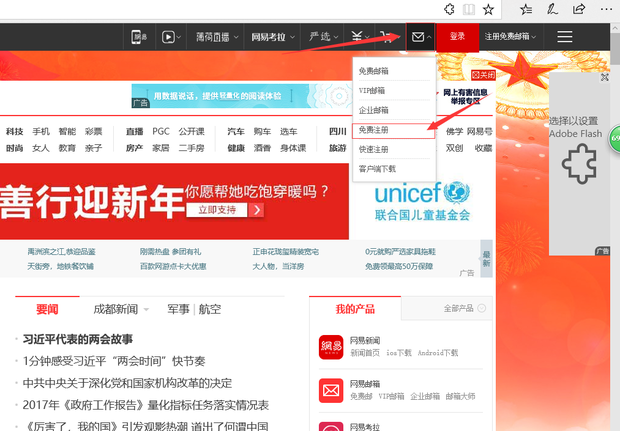Open the 二手房 channel link

[x=191, y=148]
